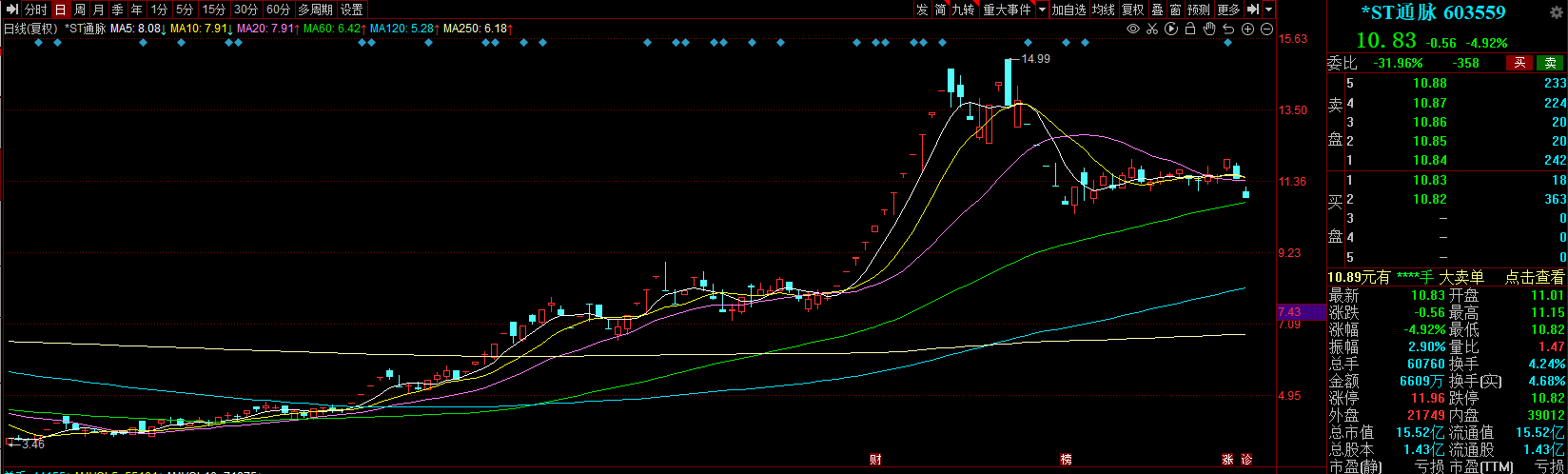Click the green 卖 sell button
Viewport: 1568px width, 474px height.
[1551, 63]
